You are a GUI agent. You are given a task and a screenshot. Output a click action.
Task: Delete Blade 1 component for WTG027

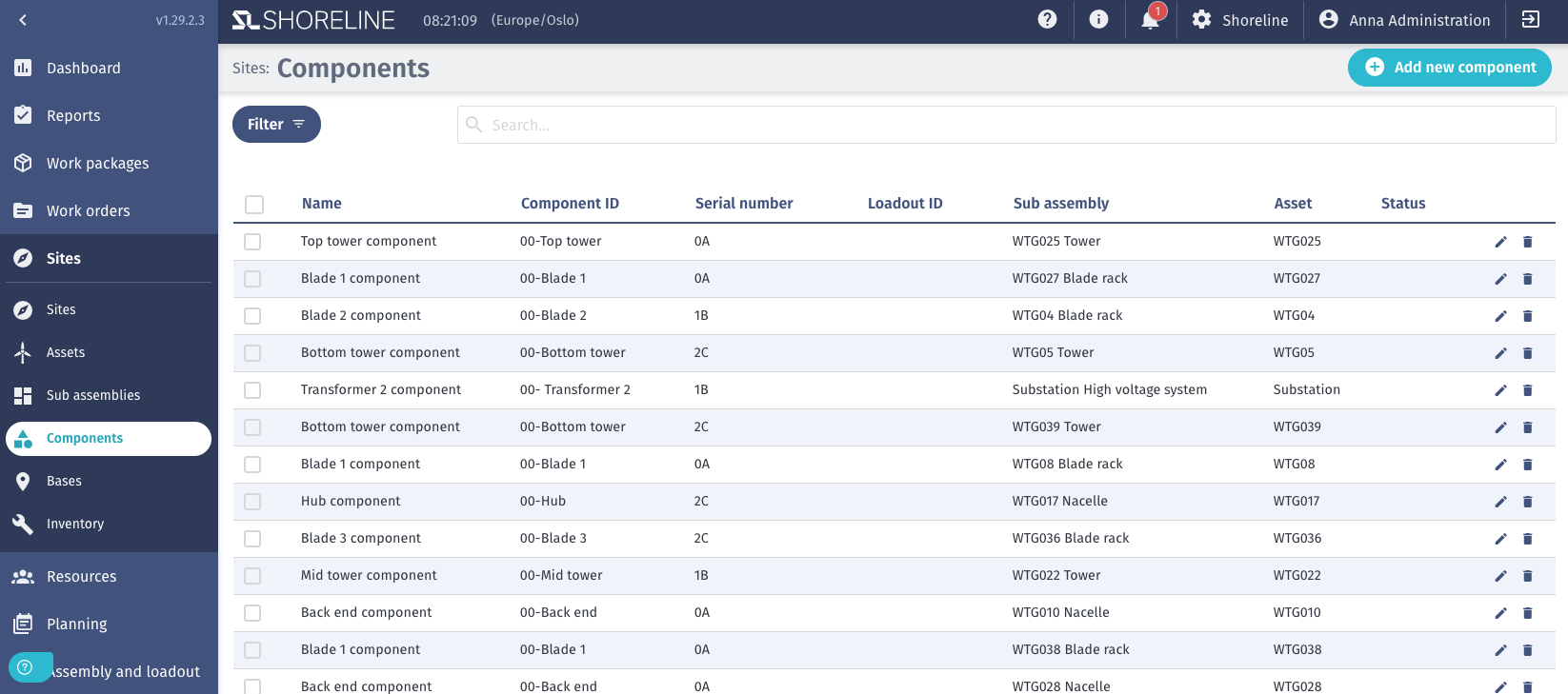pyautogui.click(x=1527, y=279)
